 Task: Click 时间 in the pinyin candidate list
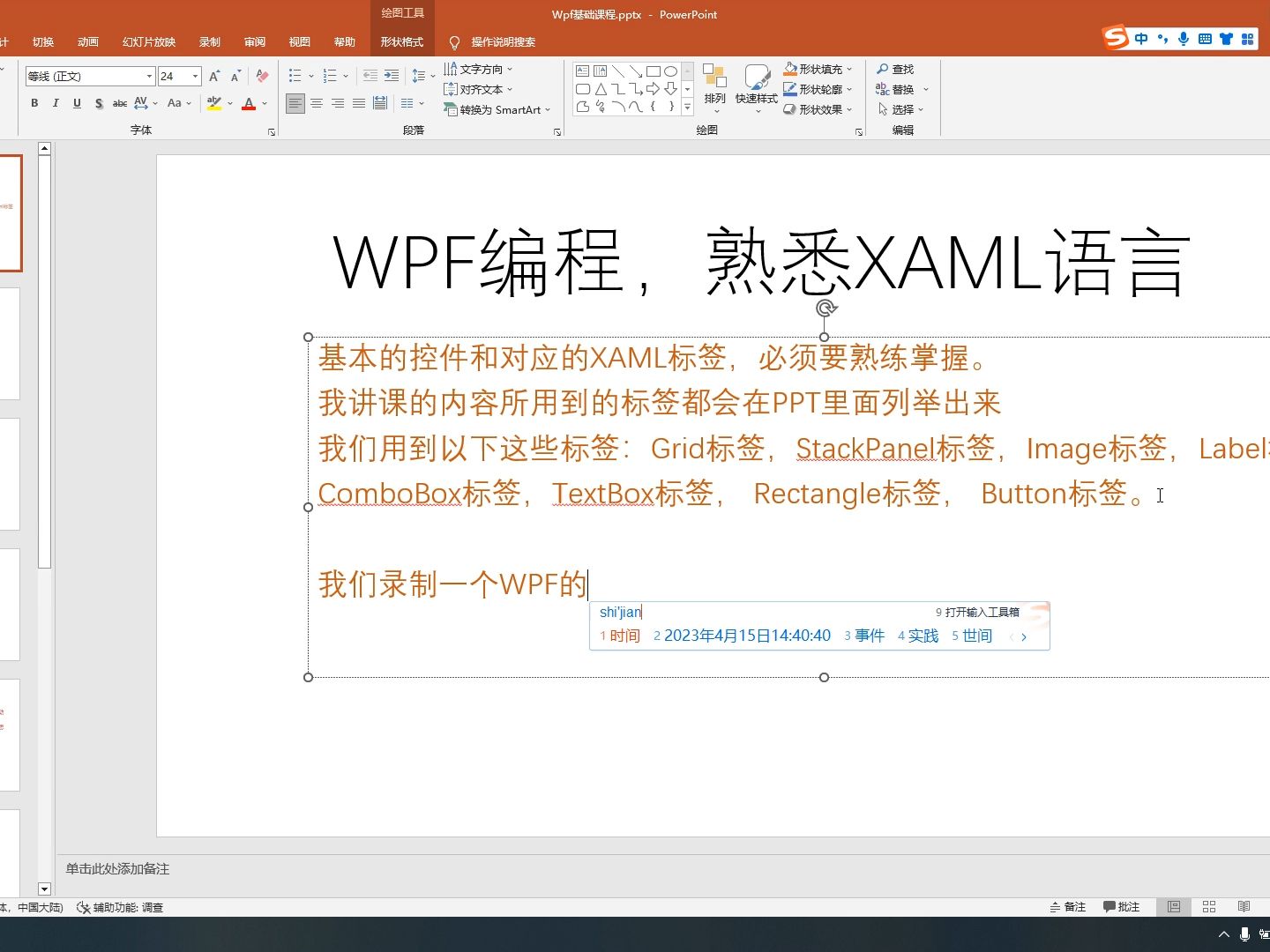[627, 636]
